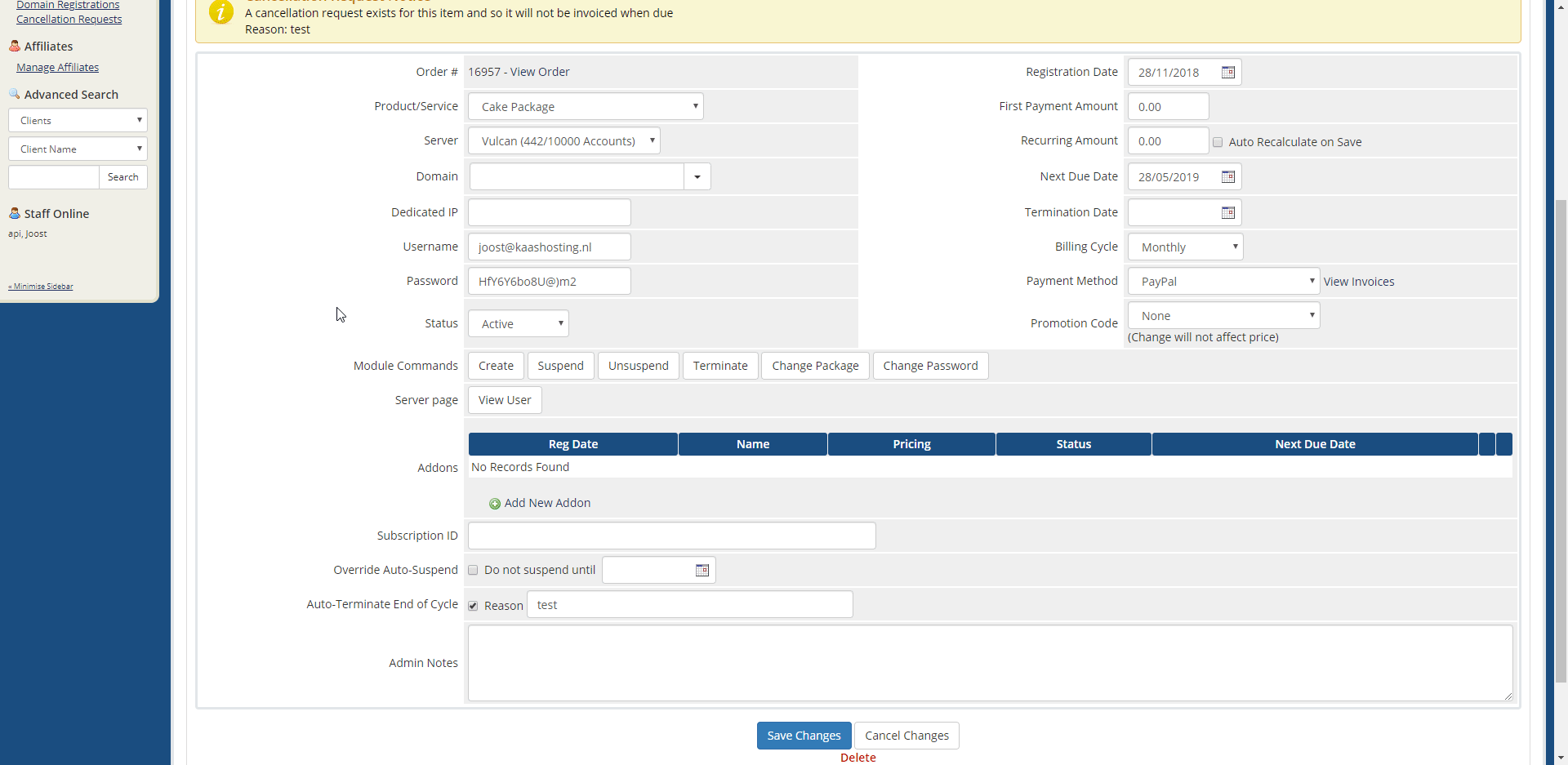Click into the Subscription ID field
Image resolution: width=1568 pixels, height=765 pixels.
pyautogui.click(x=671, y=536)
